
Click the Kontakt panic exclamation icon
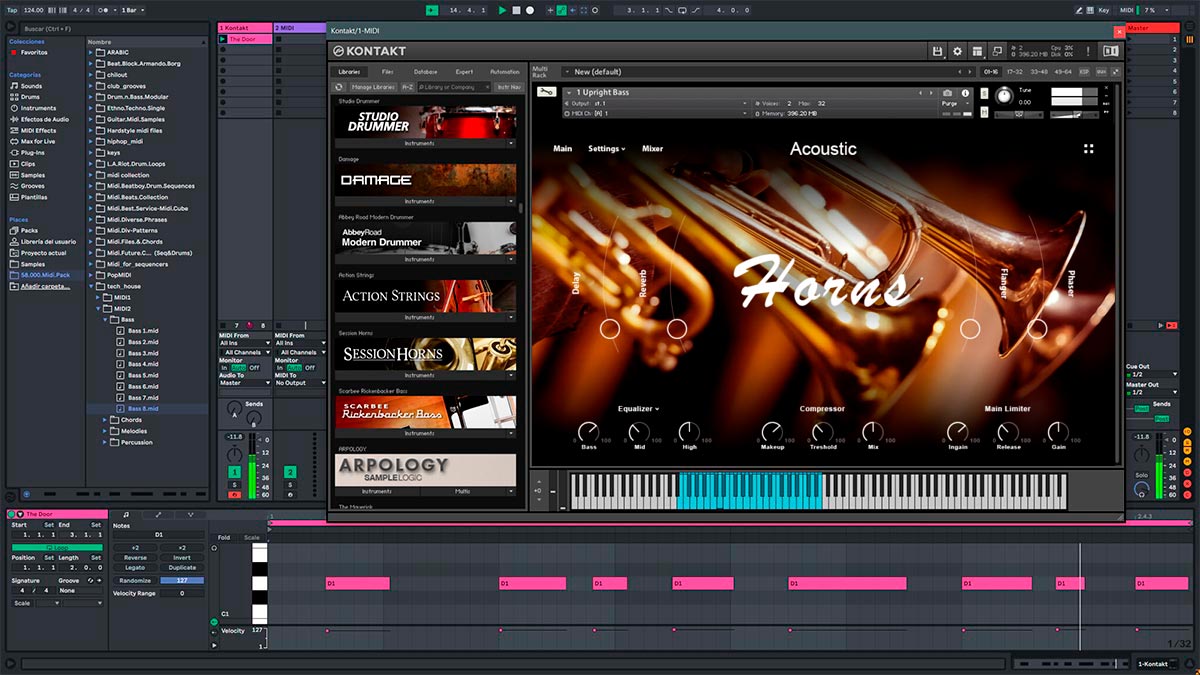pos(1087,51)
